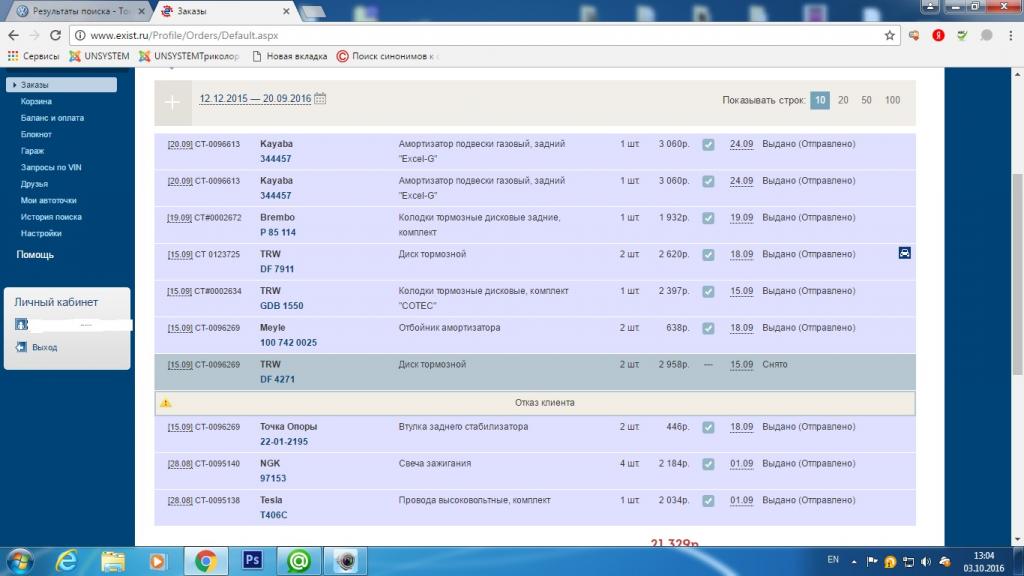This screenshot has width=1024, height=576.
Task: Show 50 rows per page
Action: 866,100
